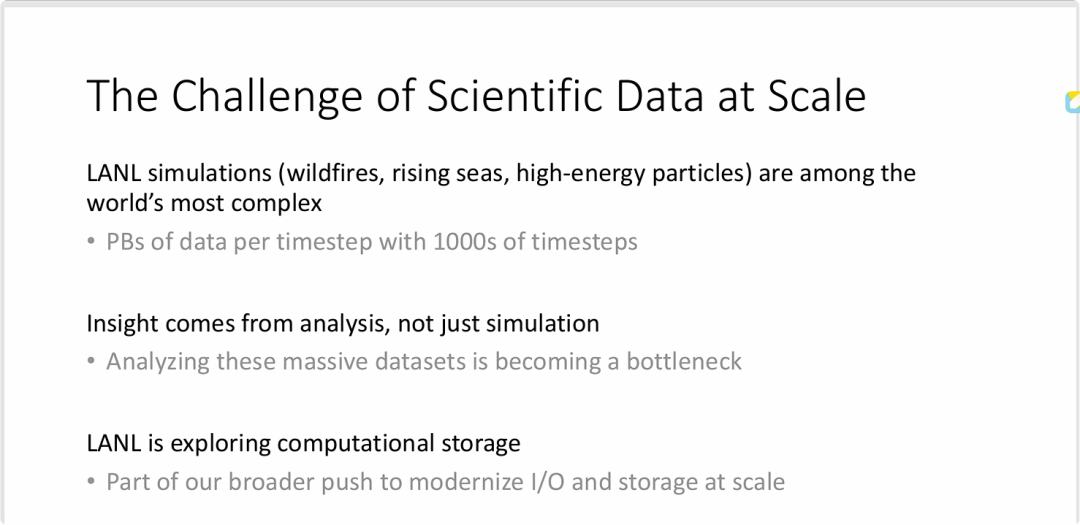
Task: Click the blue and yellow icon at the slide's right edge
Action: point(1073,101)
